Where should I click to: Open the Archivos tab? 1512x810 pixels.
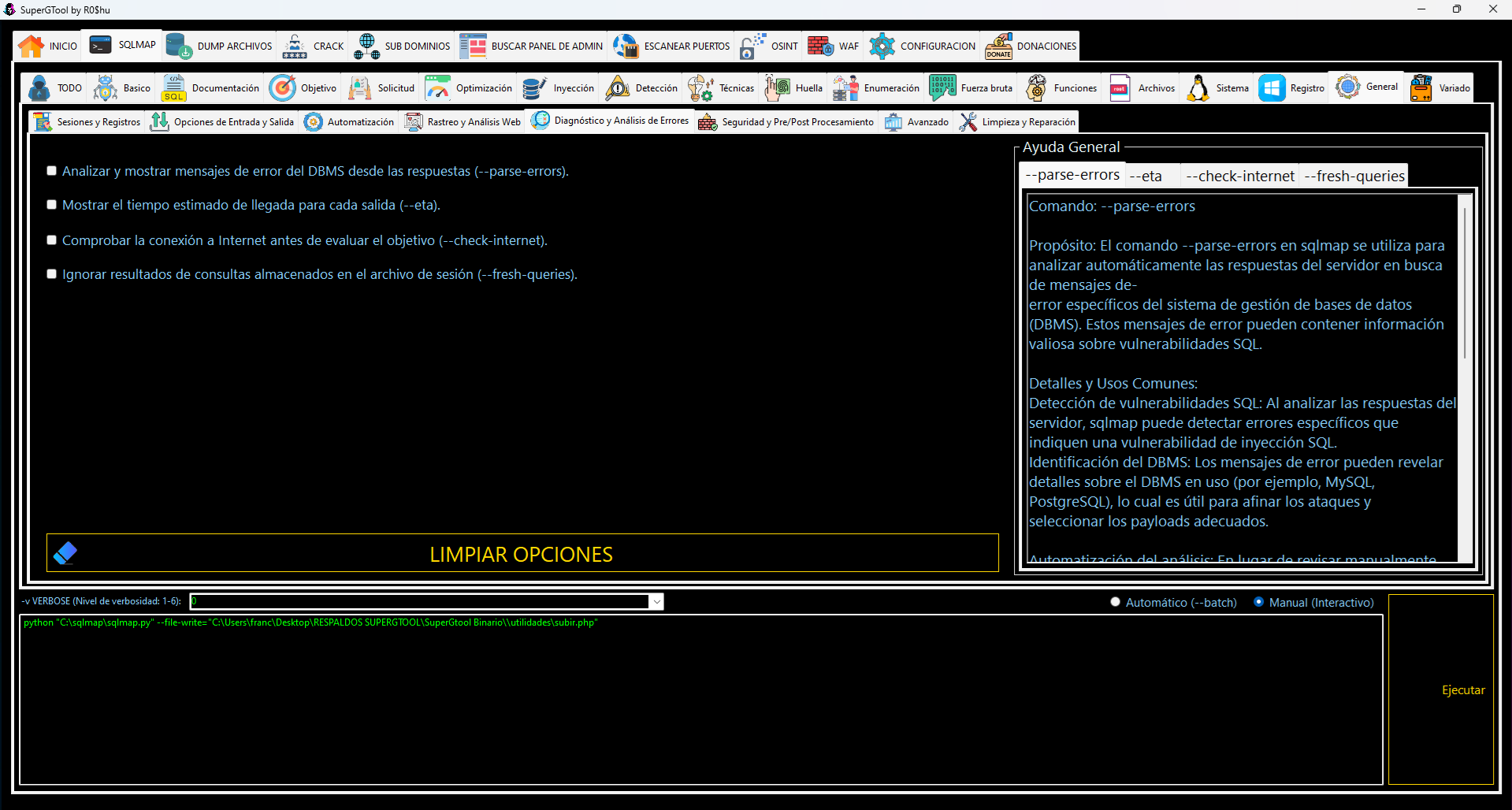1142,88
